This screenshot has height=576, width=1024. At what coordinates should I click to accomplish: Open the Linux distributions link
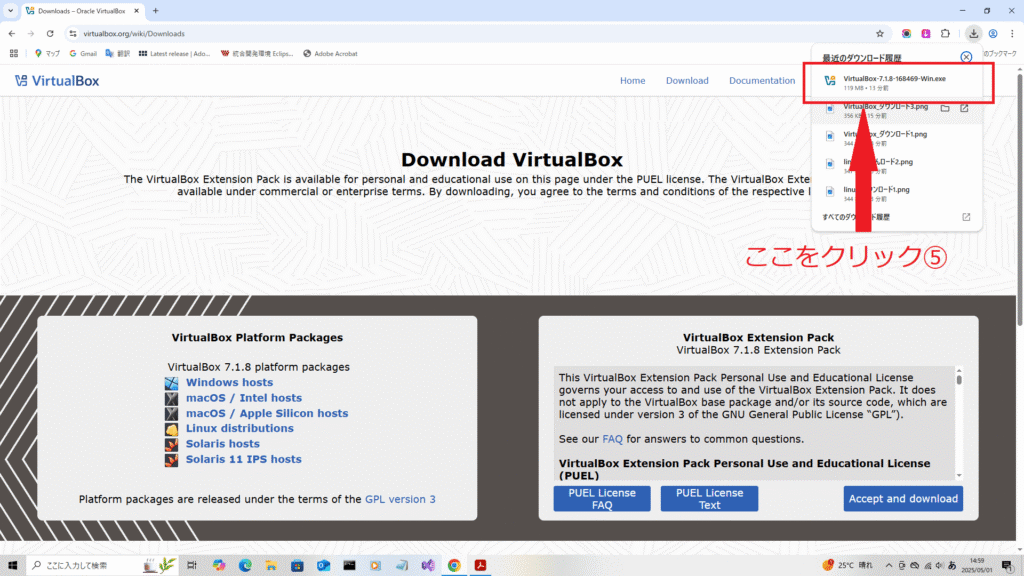(240, 428)
